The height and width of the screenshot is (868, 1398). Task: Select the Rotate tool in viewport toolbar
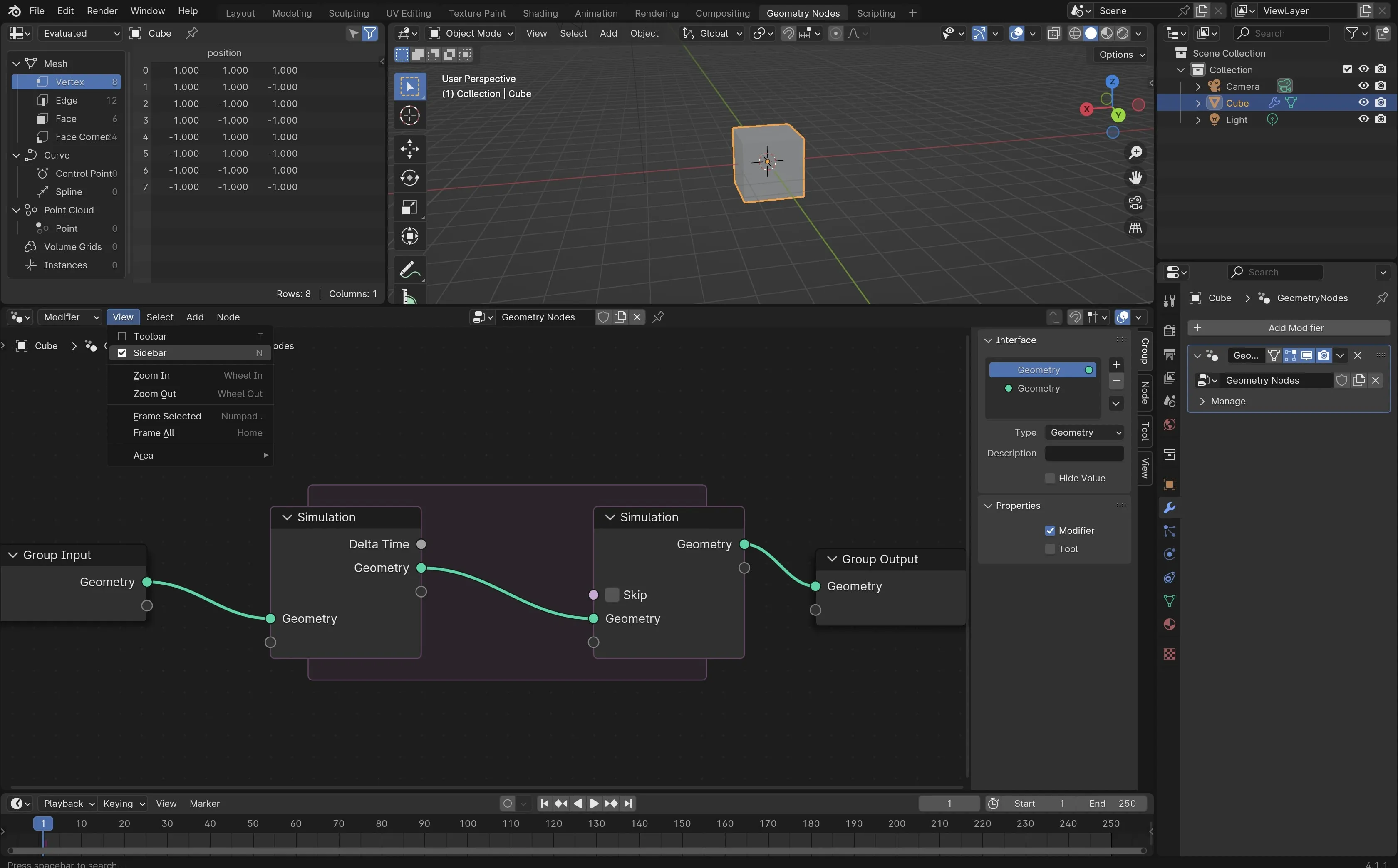click(x=409, y=178)
